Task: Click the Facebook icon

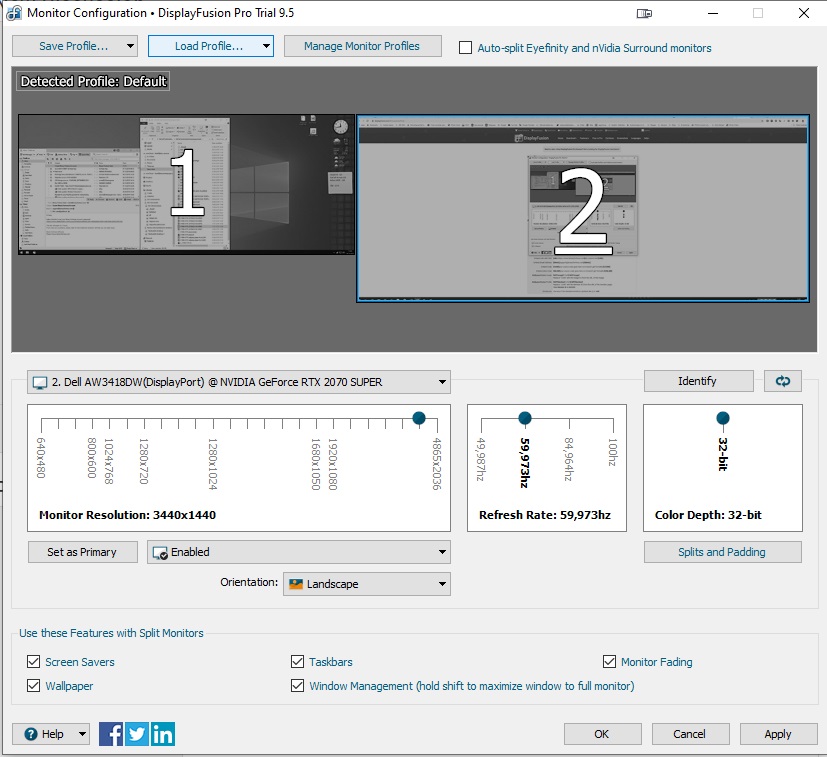Action: pyautogui.click(x=111, y=734)
